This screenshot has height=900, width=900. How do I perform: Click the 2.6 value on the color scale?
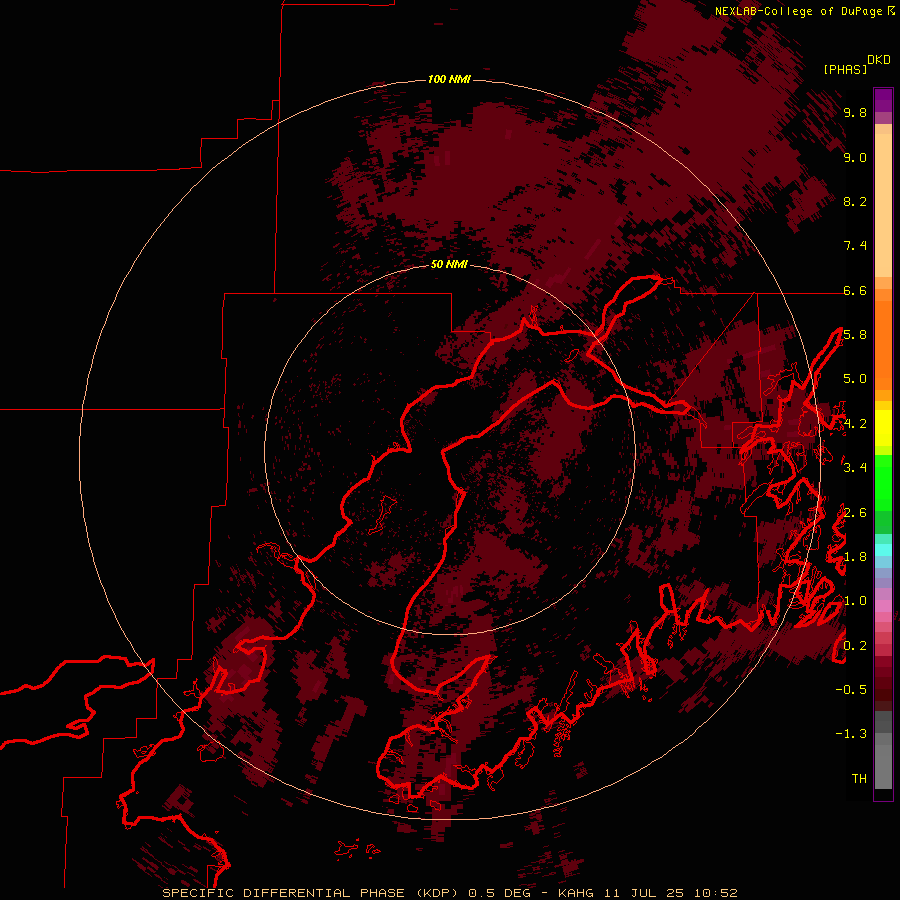pyautogui.click(x=855, y=513)
